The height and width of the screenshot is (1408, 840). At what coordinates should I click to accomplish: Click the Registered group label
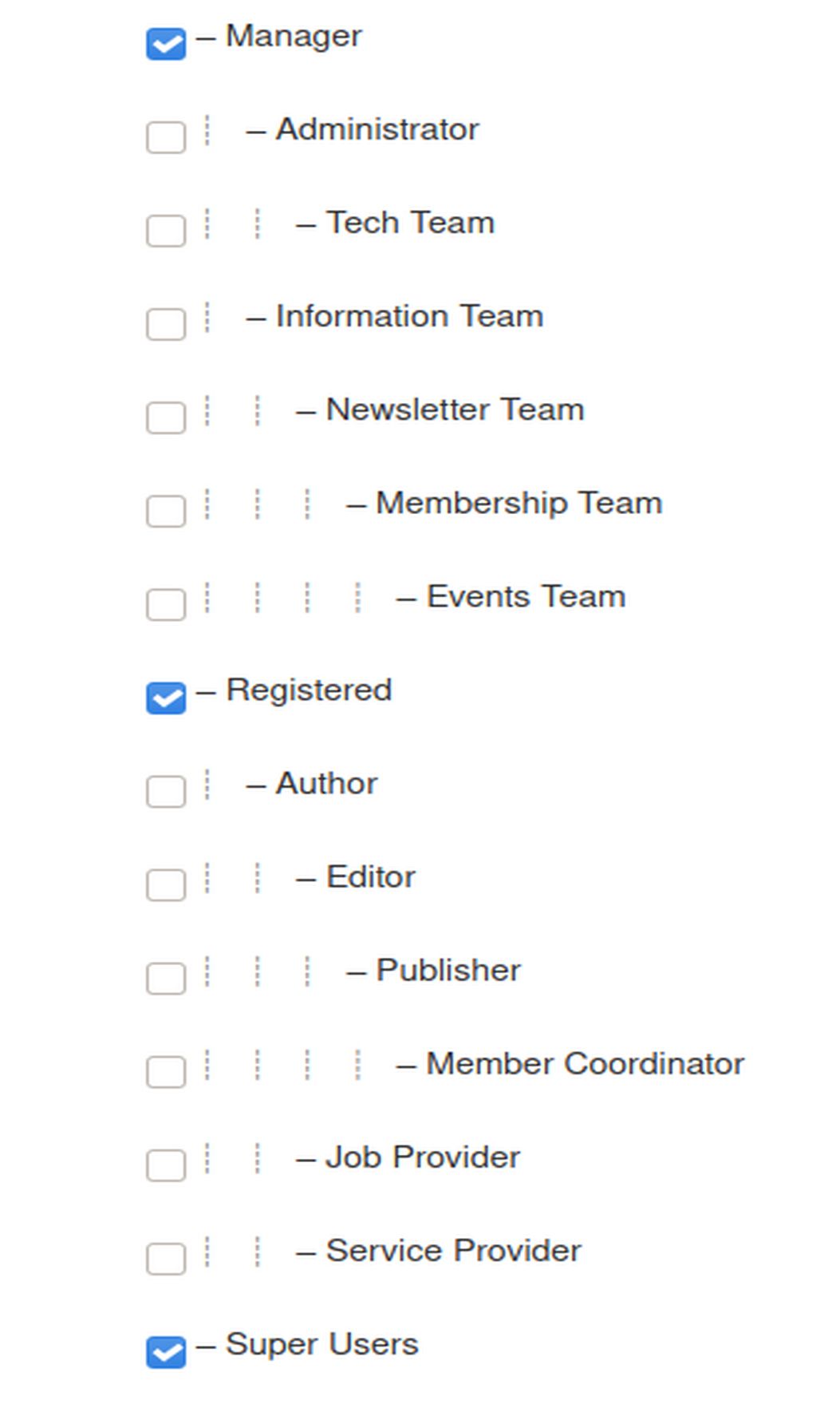(x=309, y=690)
